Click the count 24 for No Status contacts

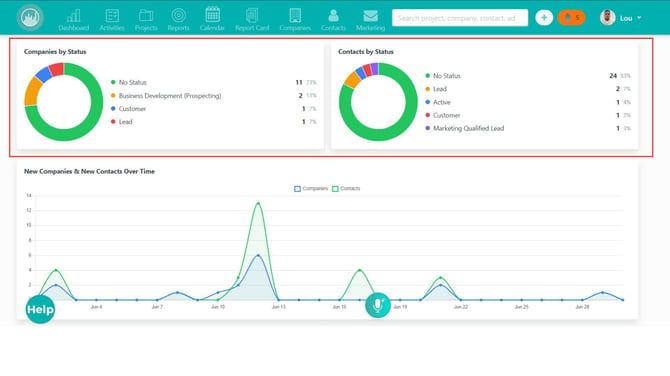click(x=613, y=76)
